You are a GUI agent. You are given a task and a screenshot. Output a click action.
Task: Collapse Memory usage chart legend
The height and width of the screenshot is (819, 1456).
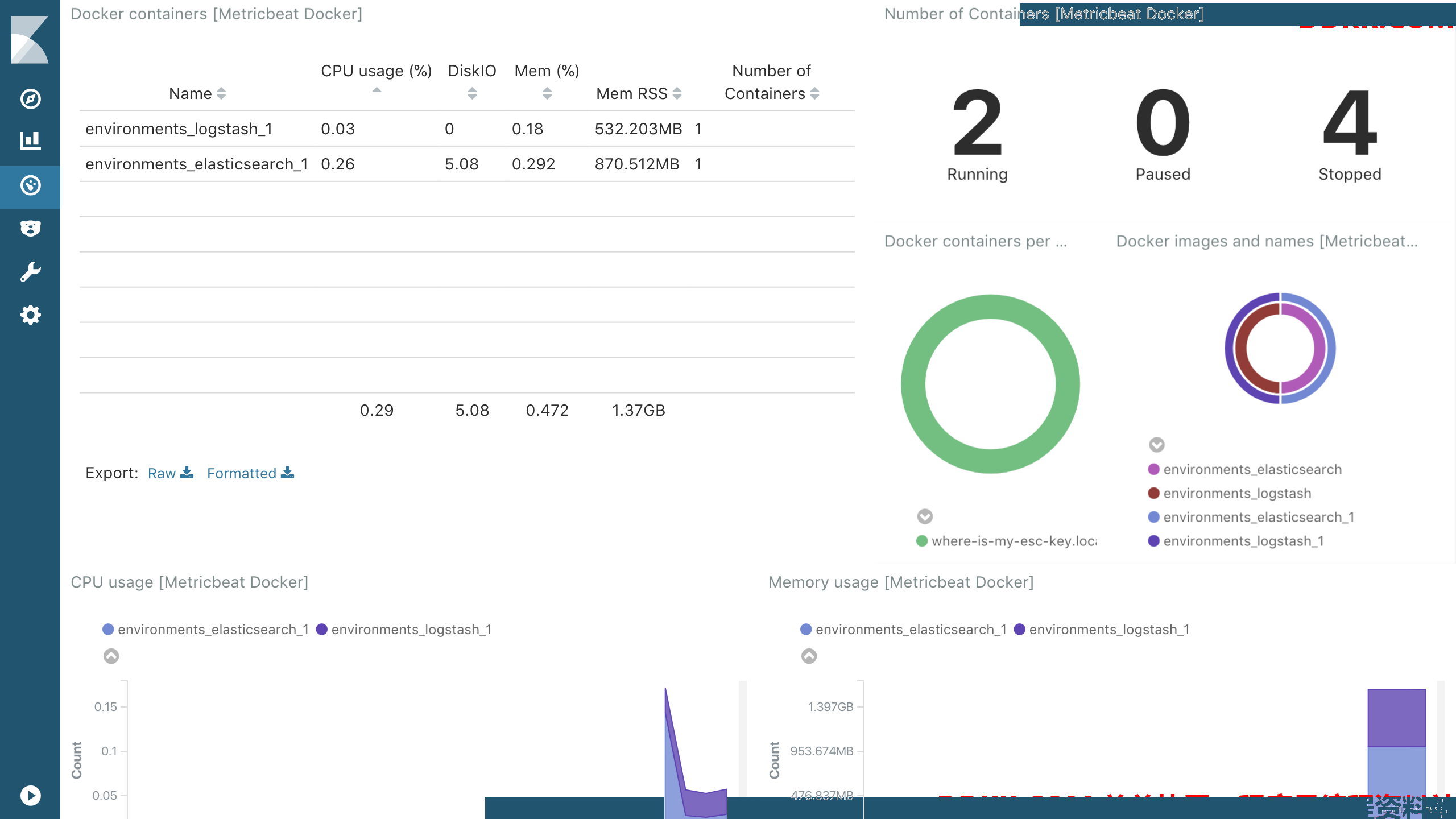[x=809, y=656]
